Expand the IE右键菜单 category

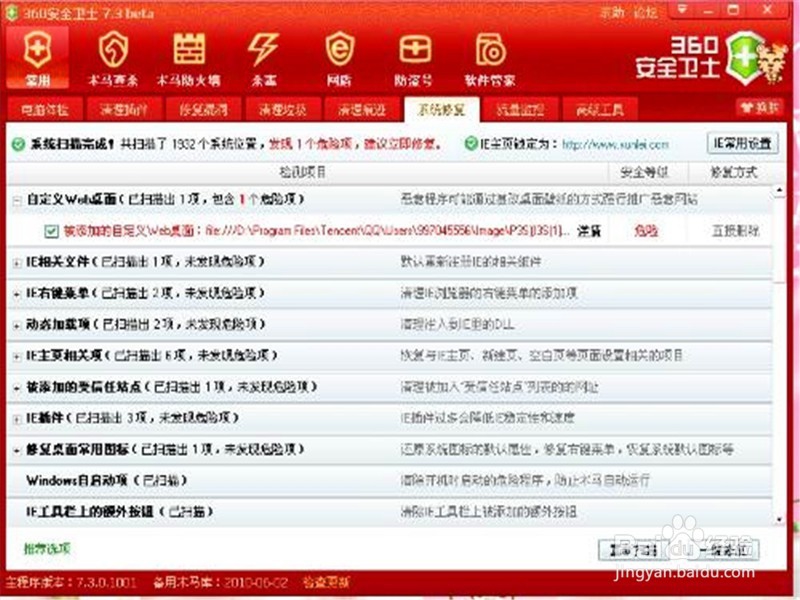[x=17, y=294]
